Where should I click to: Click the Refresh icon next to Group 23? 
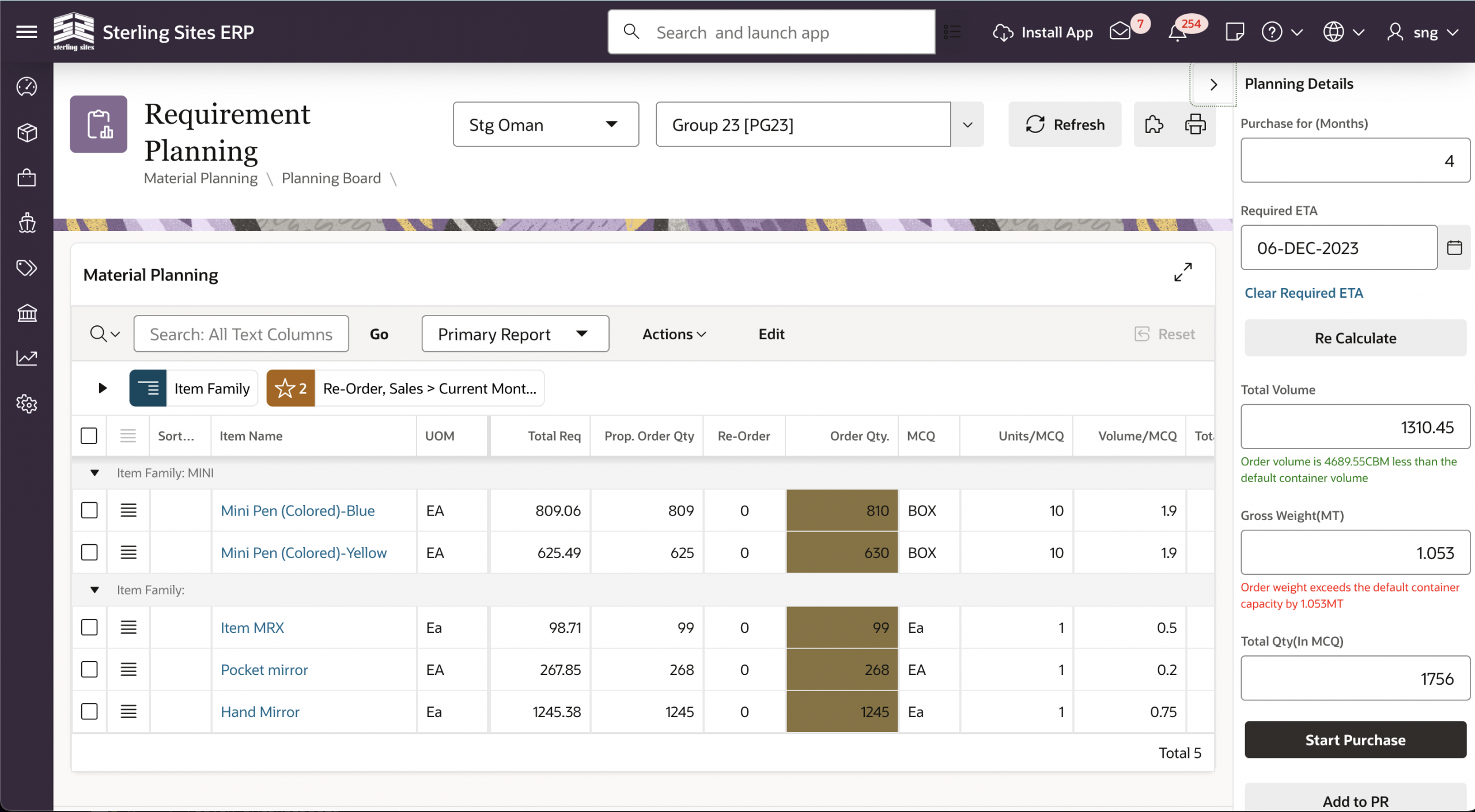point(1065,124)
